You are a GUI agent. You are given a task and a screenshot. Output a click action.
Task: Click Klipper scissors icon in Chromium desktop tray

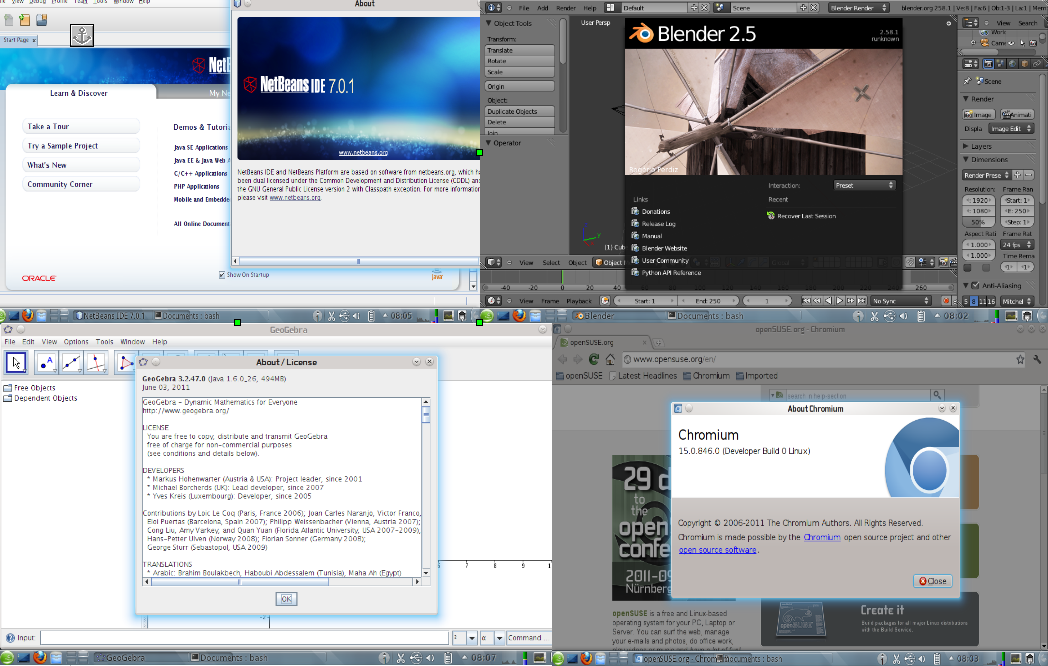(x=898, y=659)
